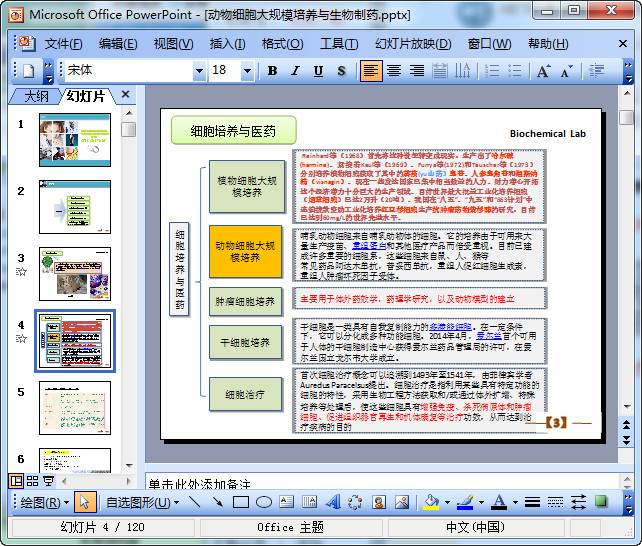Select the Line drawing tool
642x546 pixels.
(x=193, y=502)
